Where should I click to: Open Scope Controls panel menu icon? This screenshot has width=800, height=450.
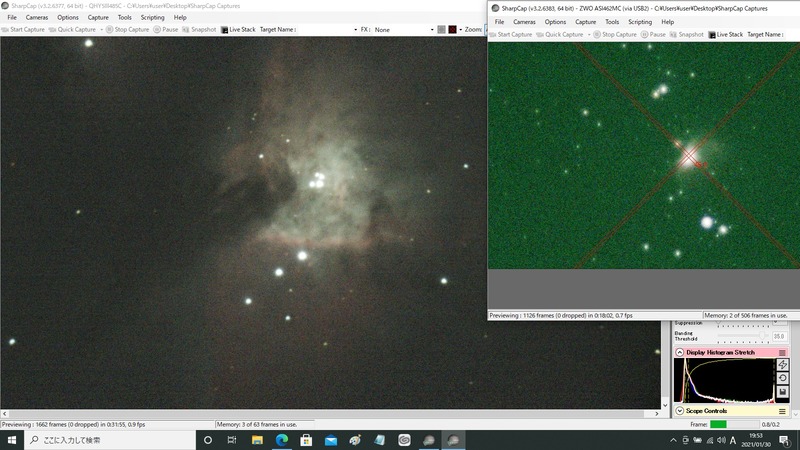point(782,411)
